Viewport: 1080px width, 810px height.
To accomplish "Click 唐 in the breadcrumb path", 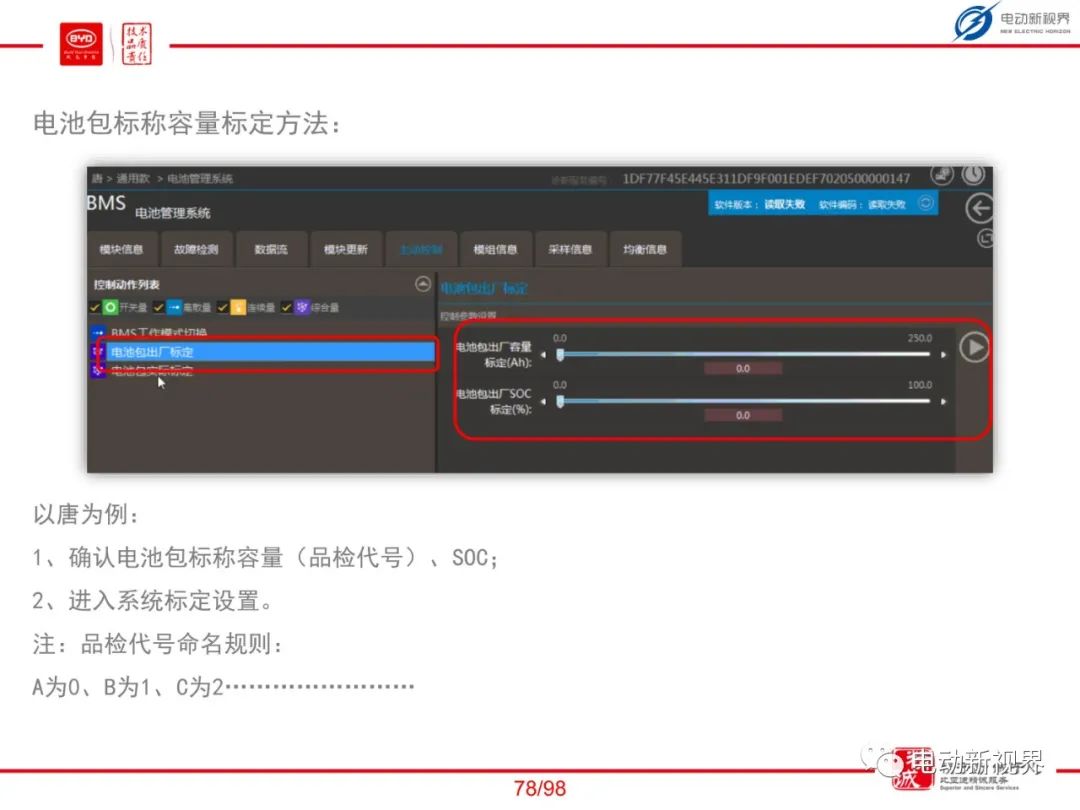I will pyautogui.click(x=97, y=178).
